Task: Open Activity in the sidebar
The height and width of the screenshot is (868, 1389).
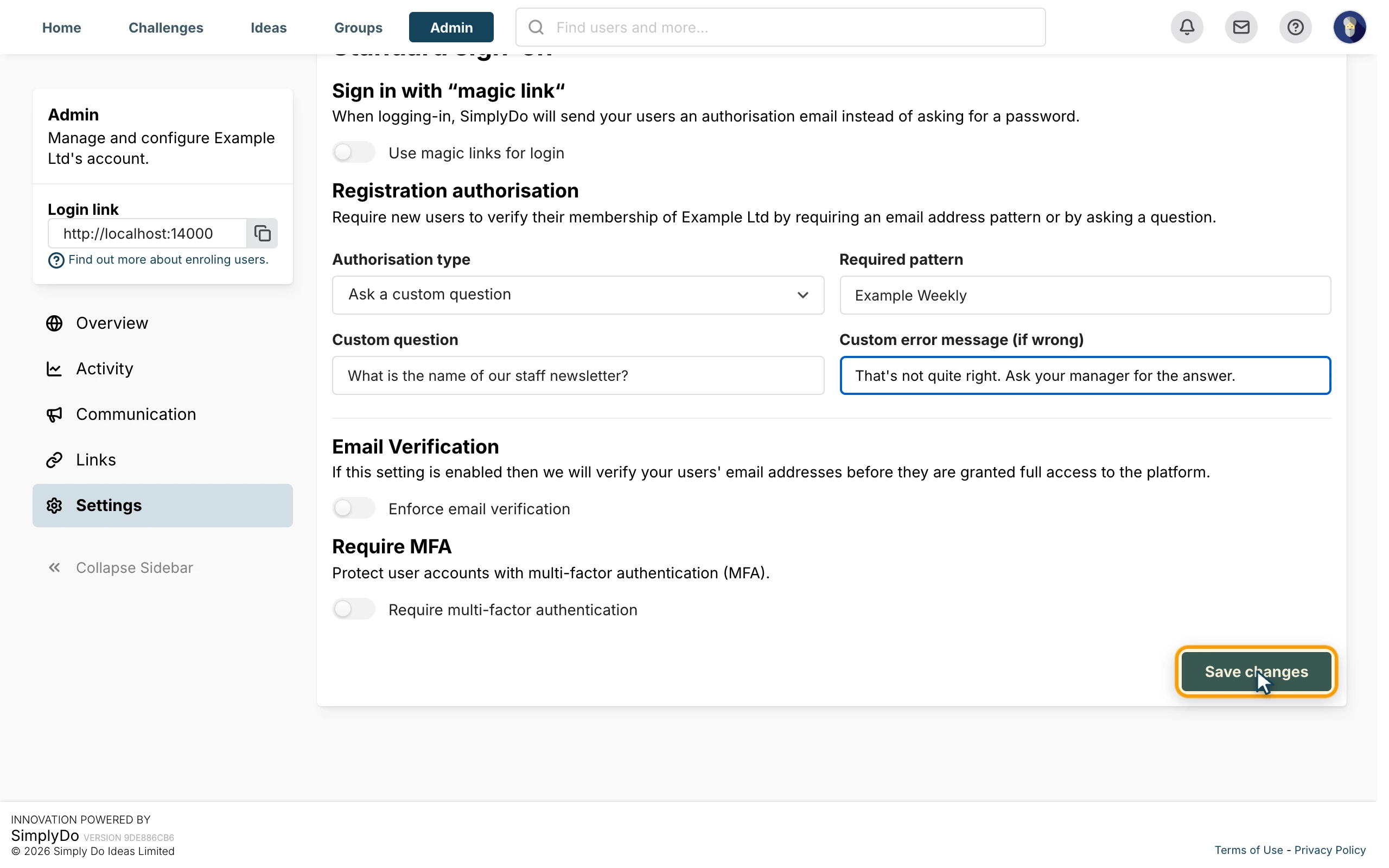Action: [162, 368]
